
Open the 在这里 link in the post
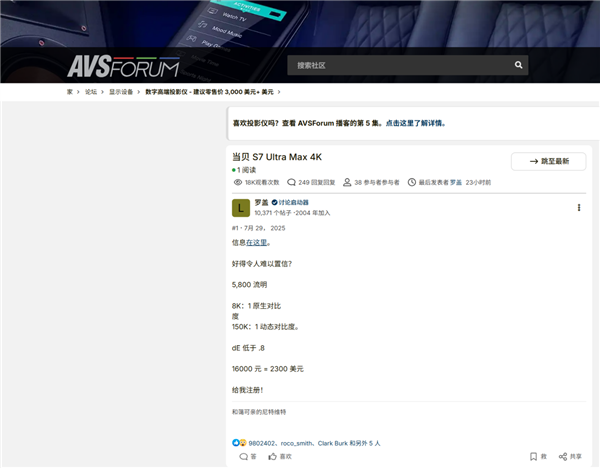(256, 243)
